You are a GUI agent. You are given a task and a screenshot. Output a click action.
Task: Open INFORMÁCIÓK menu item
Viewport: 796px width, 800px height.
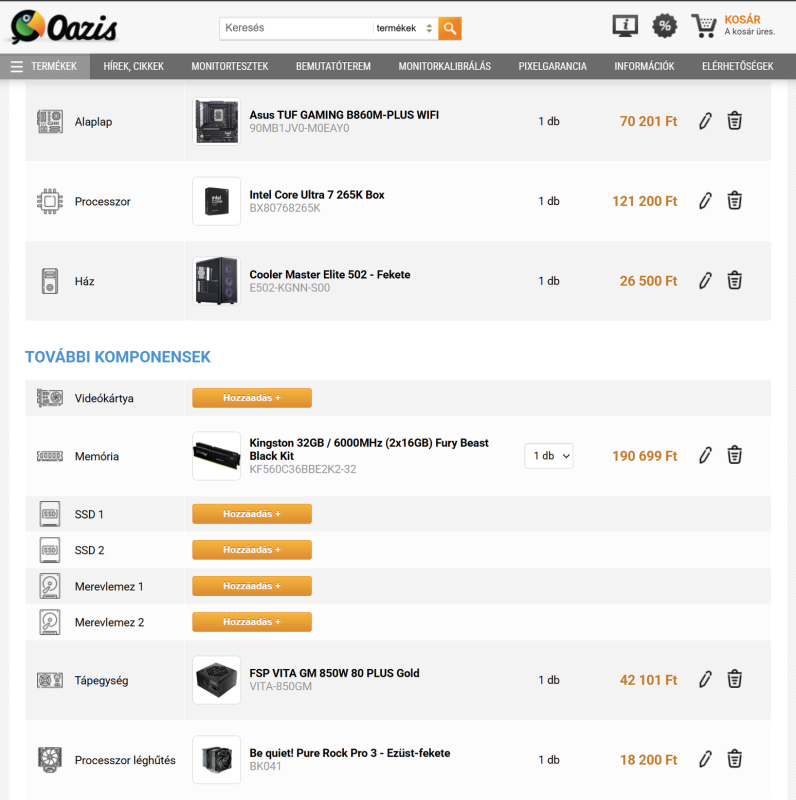(644, 66)
